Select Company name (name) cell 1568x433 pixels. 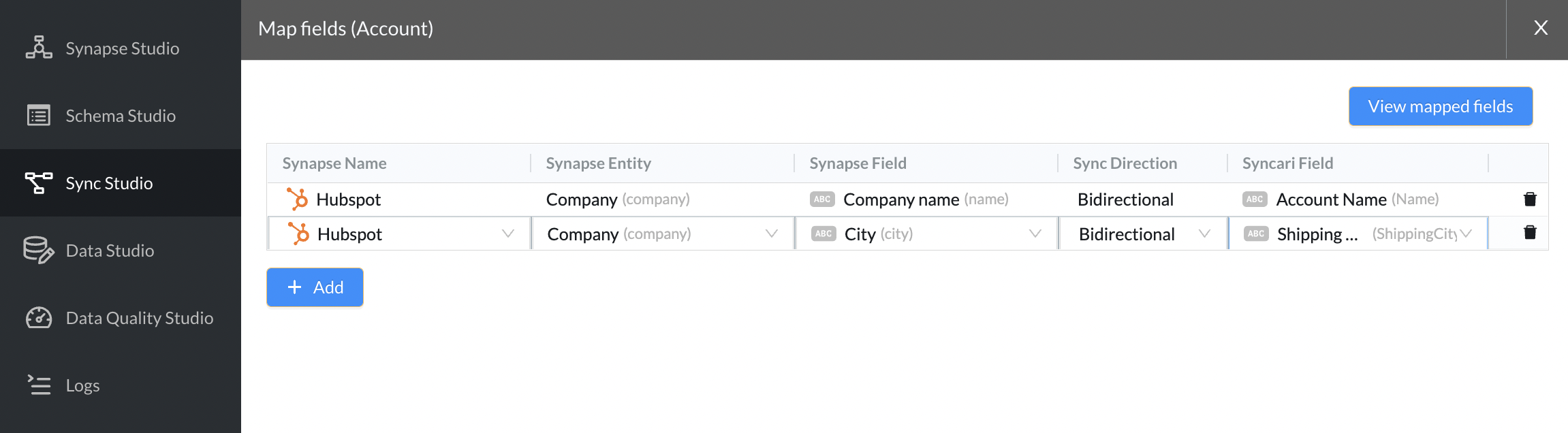click(x=926, y=199)
